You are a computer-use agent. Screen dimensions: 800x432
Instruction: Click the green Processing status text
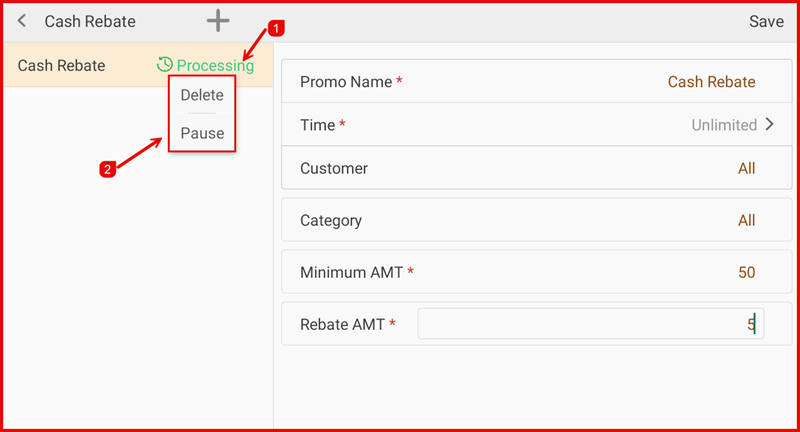click(x=215, y=66)
